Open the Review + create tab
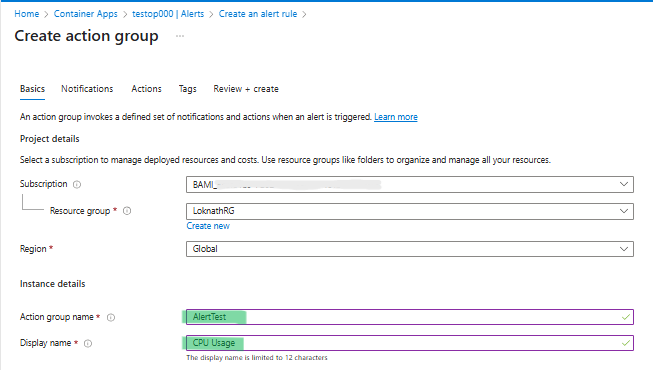The image size is (653, 370). click(246, 89)
